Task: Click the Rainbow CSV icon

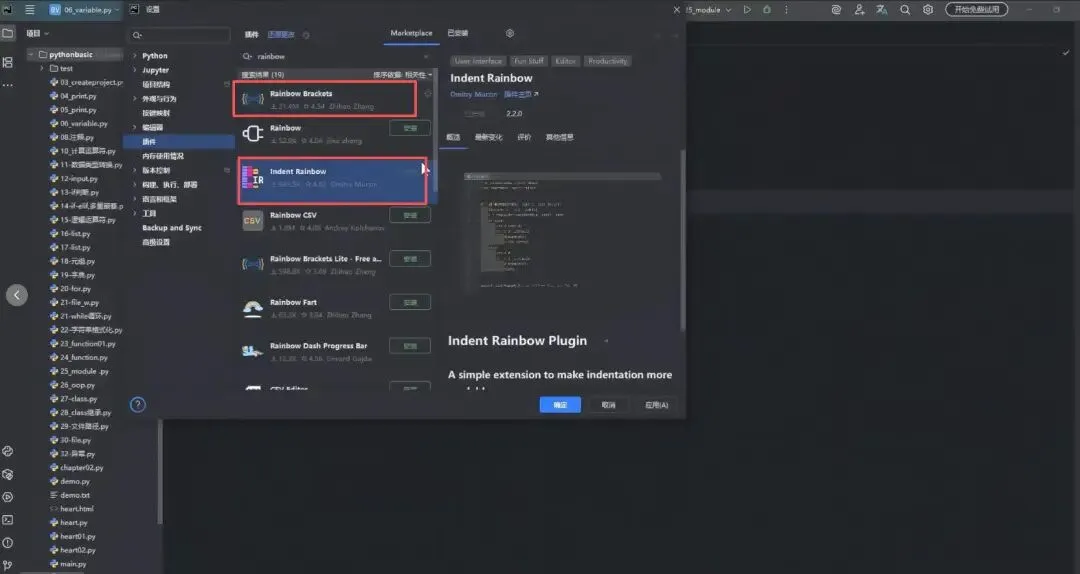Action: 253,221
